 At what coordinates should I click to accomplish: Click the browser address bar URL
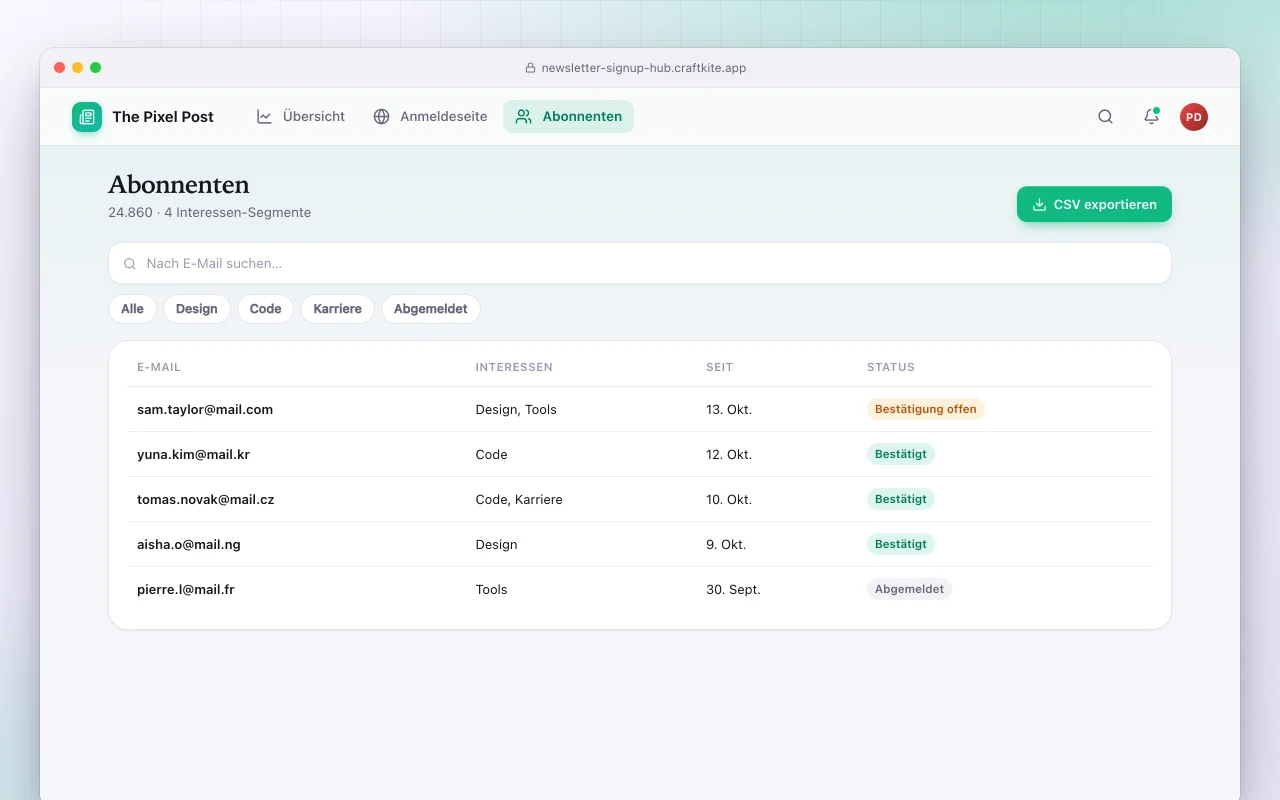[x=644, y=68]
